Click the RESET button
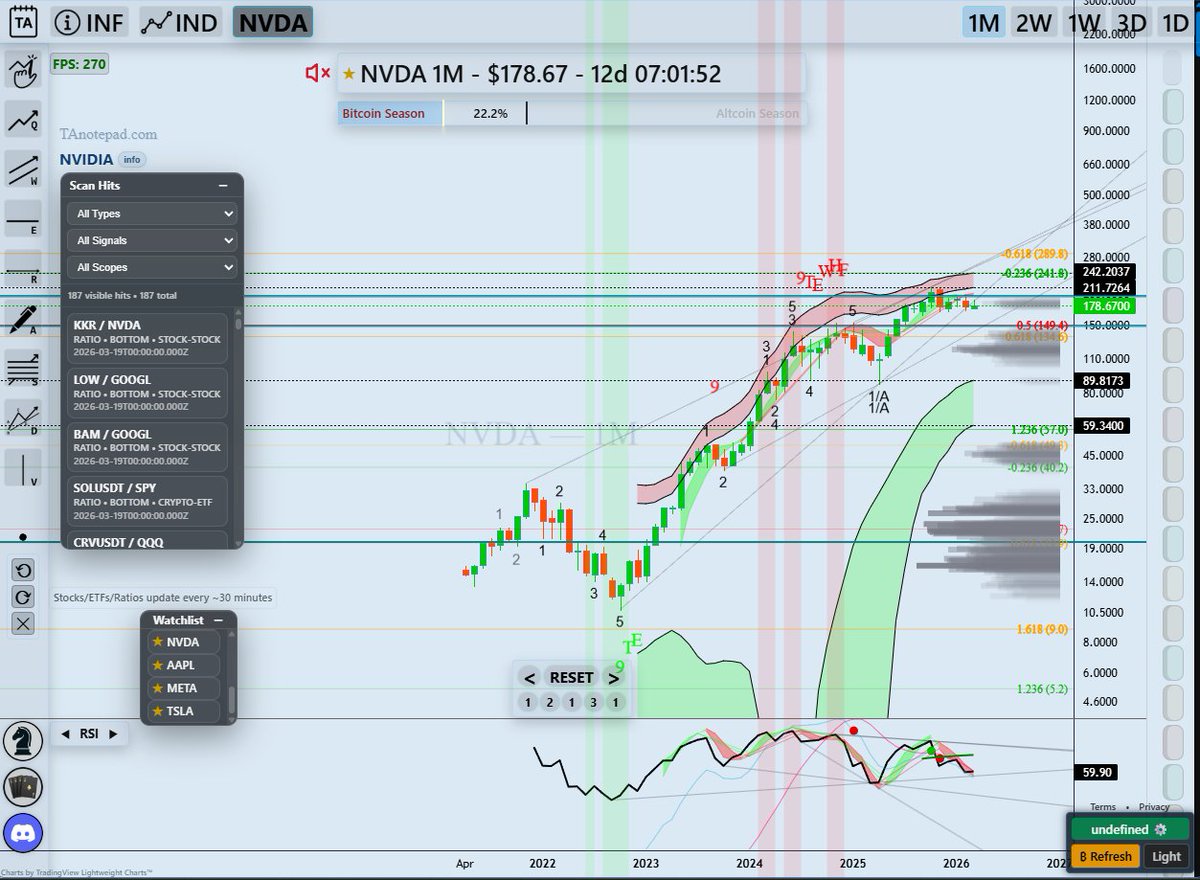This screenshot has width=1200, height=880. [x=571, y=677]
